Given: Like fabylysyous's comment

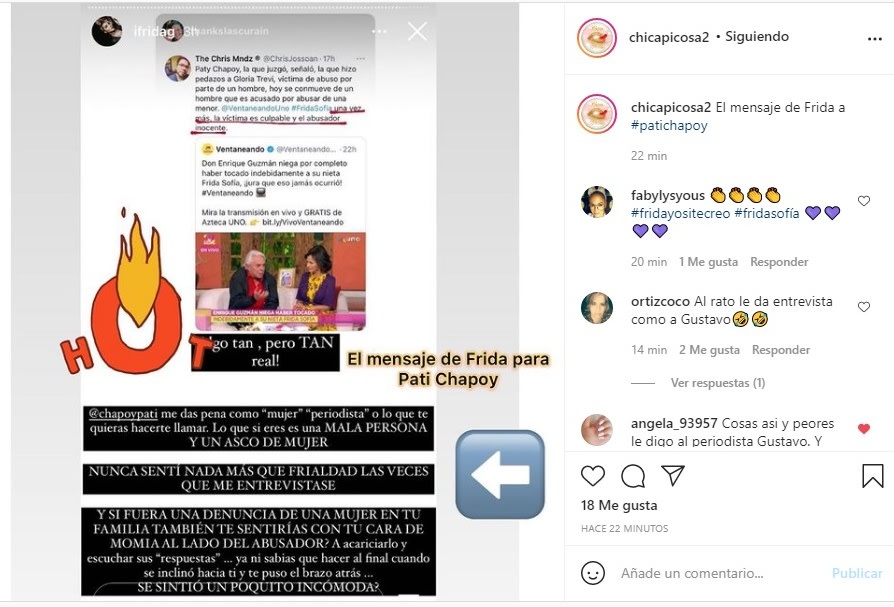Looking at the screenshot, I should (x=864, y=201).
